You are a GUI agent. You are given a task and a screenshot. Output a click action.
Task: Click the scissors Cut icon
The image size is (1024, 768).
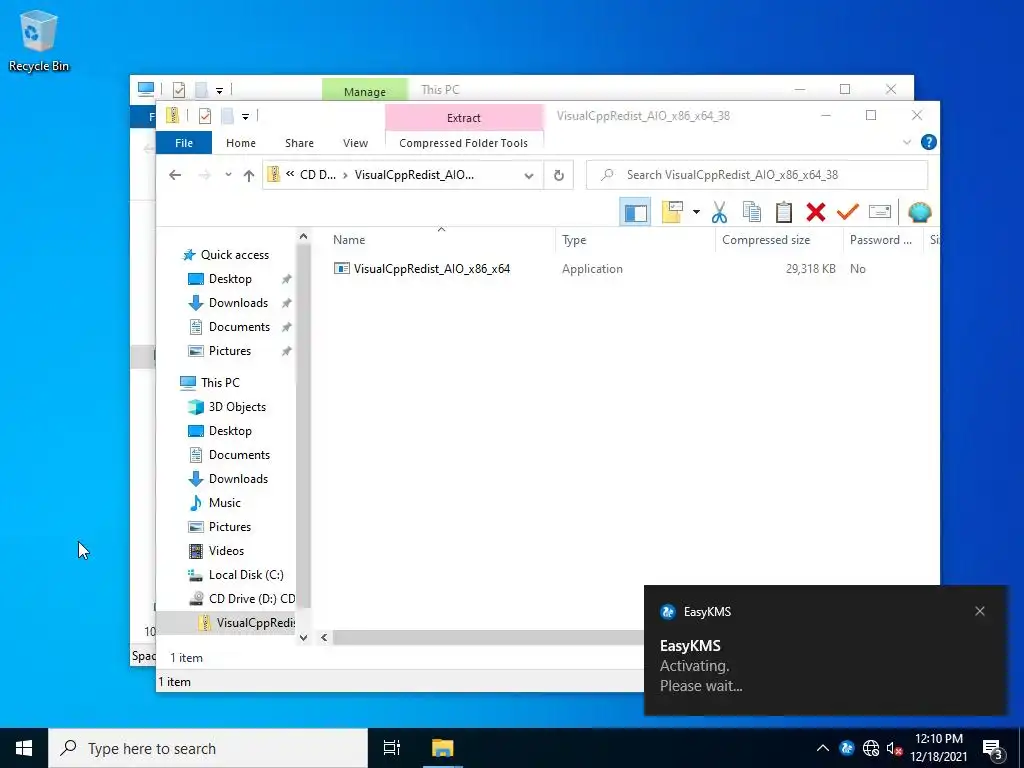(719, 212)
